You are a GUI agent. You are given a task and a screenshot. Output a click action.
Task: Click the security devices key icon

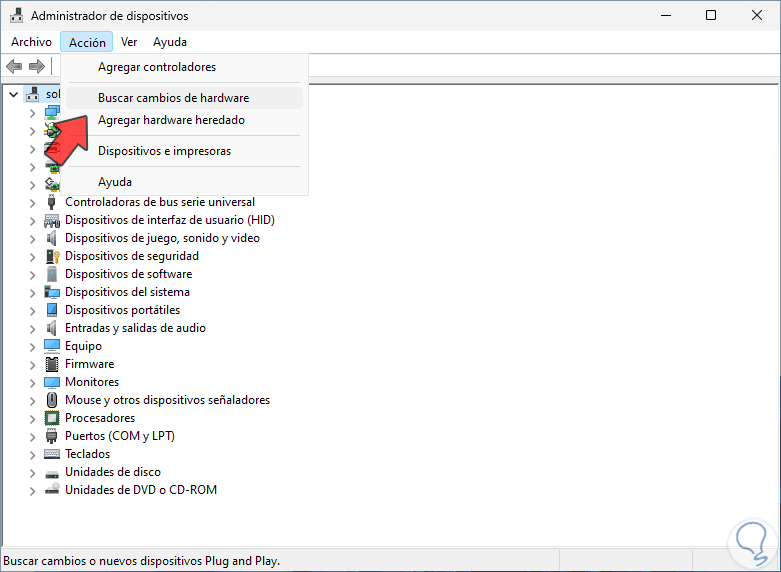(52, 256)
